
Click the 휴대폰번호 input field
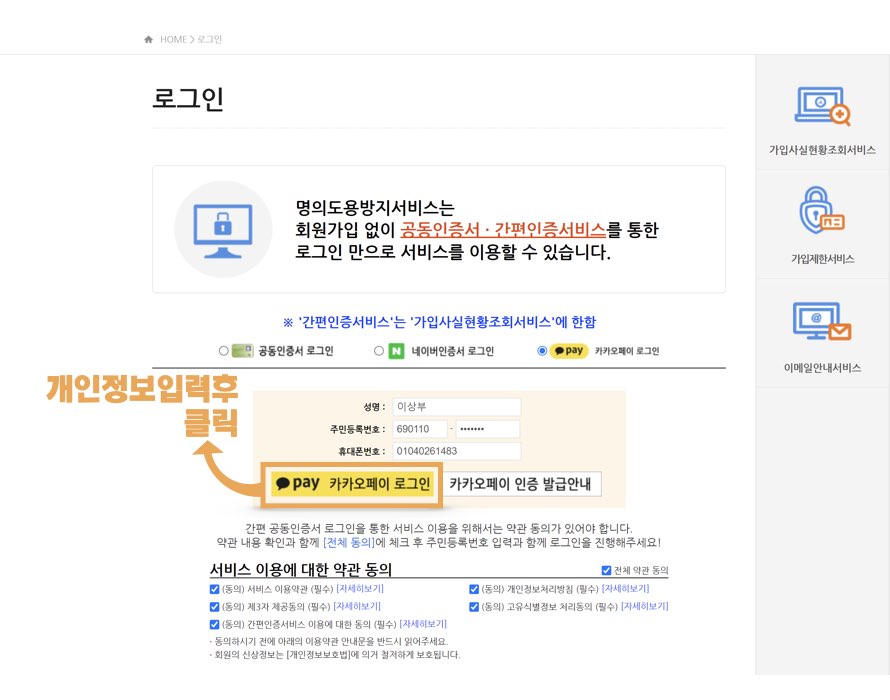point(456,451)
